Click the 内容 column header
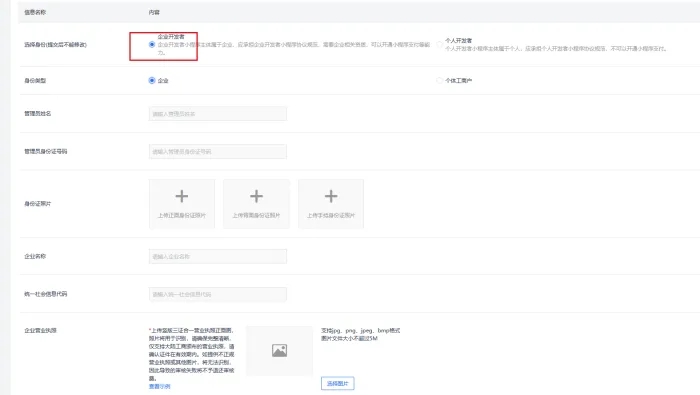This screenshot has width=700, height=395. point(154,12)
